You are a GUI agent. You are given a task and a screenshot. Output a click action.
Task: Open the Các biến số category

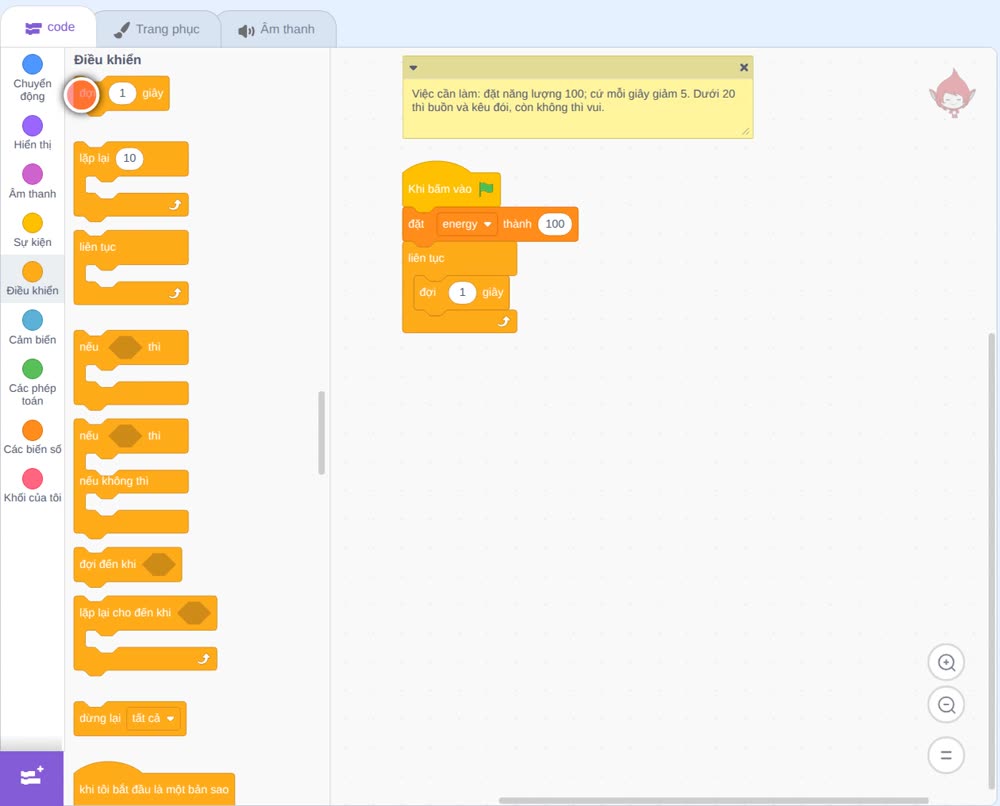32,437
